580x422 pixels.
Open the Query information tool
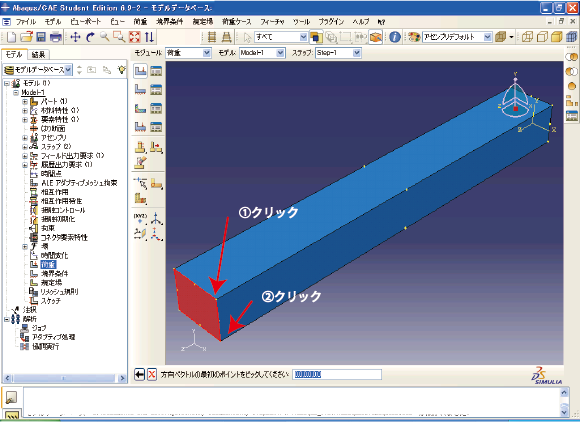pos(395,37)
